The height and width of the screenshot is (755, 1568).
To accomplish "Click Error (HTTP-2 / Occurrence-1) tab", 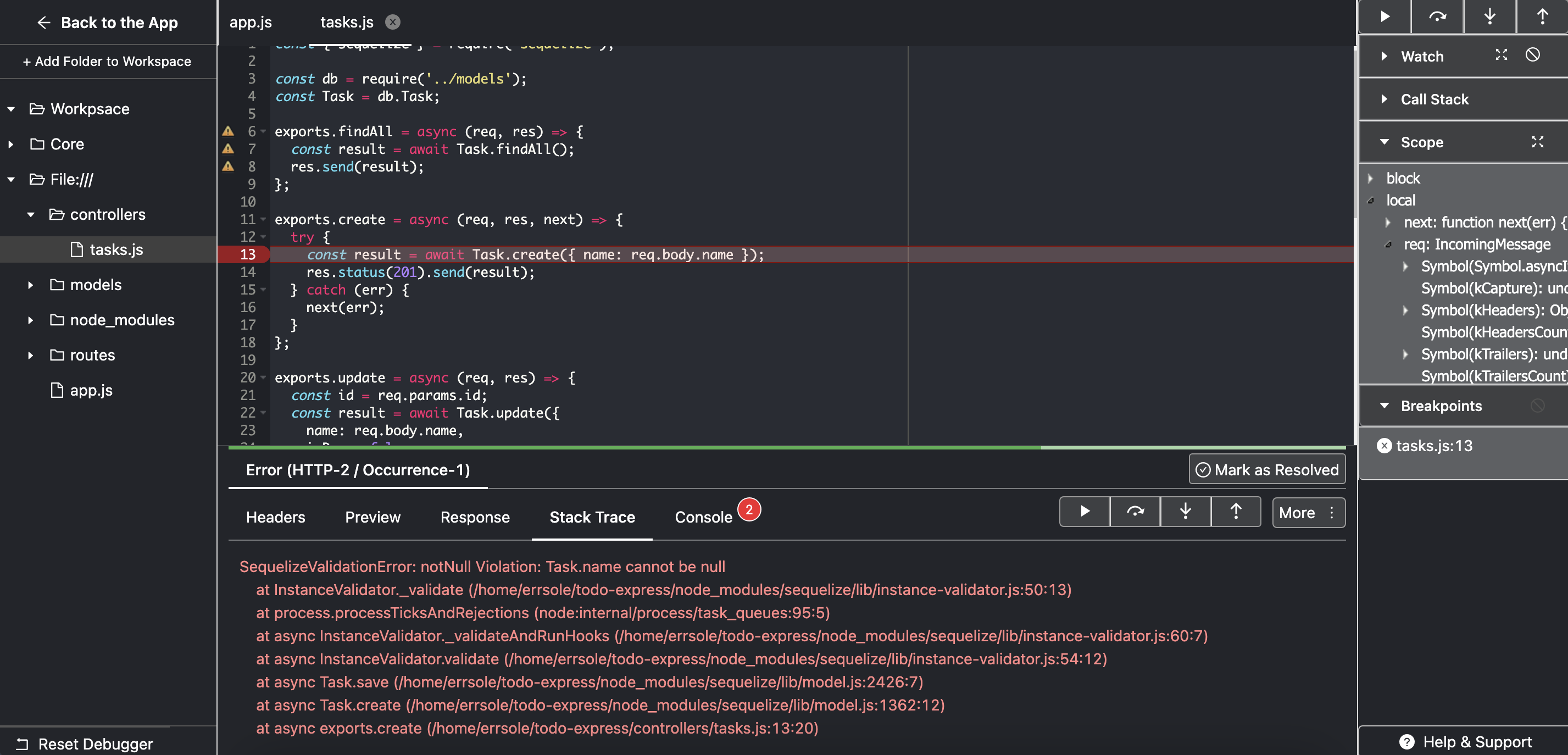I will coord(358,470).
